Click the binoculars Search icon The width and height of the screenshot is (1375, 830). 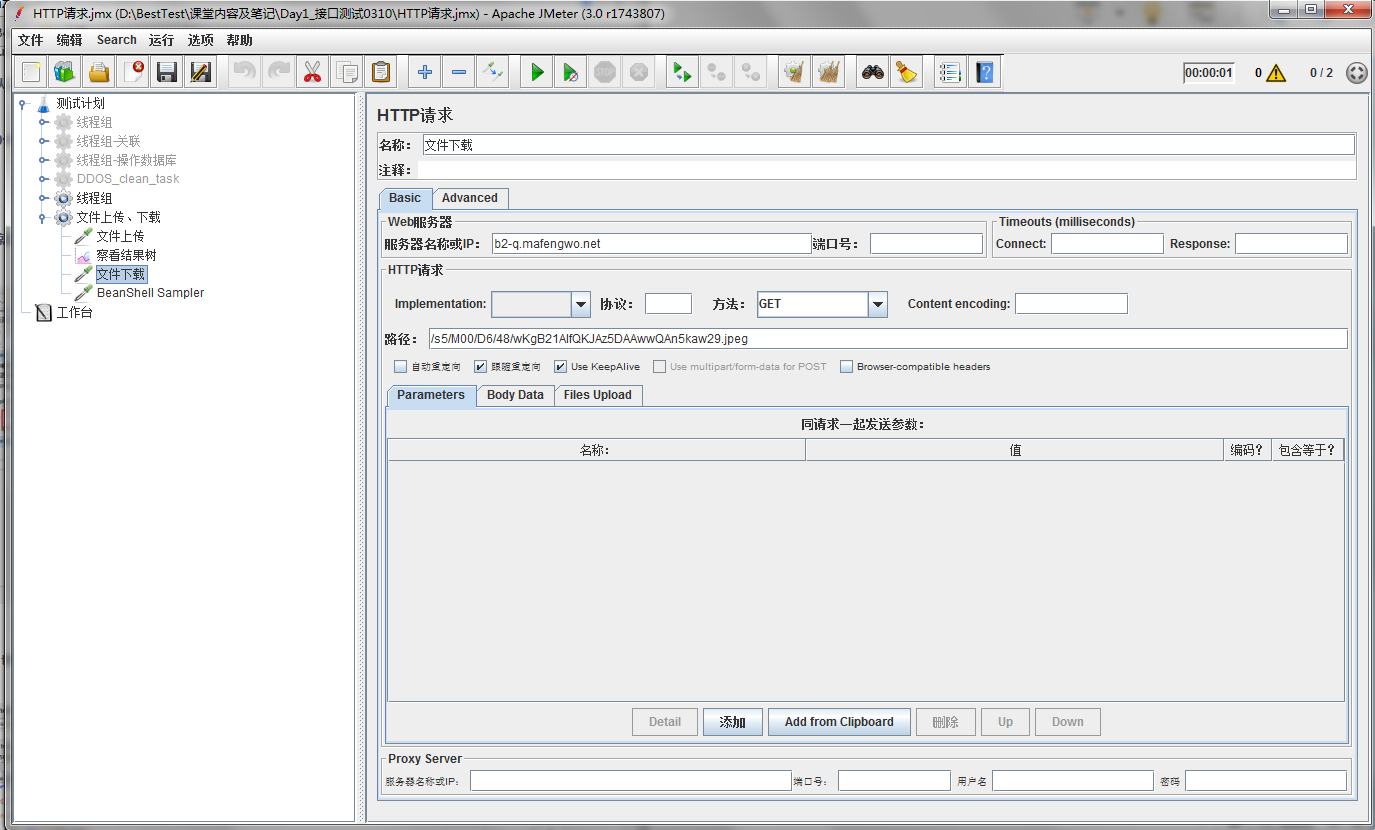click(x=873, y=72)
